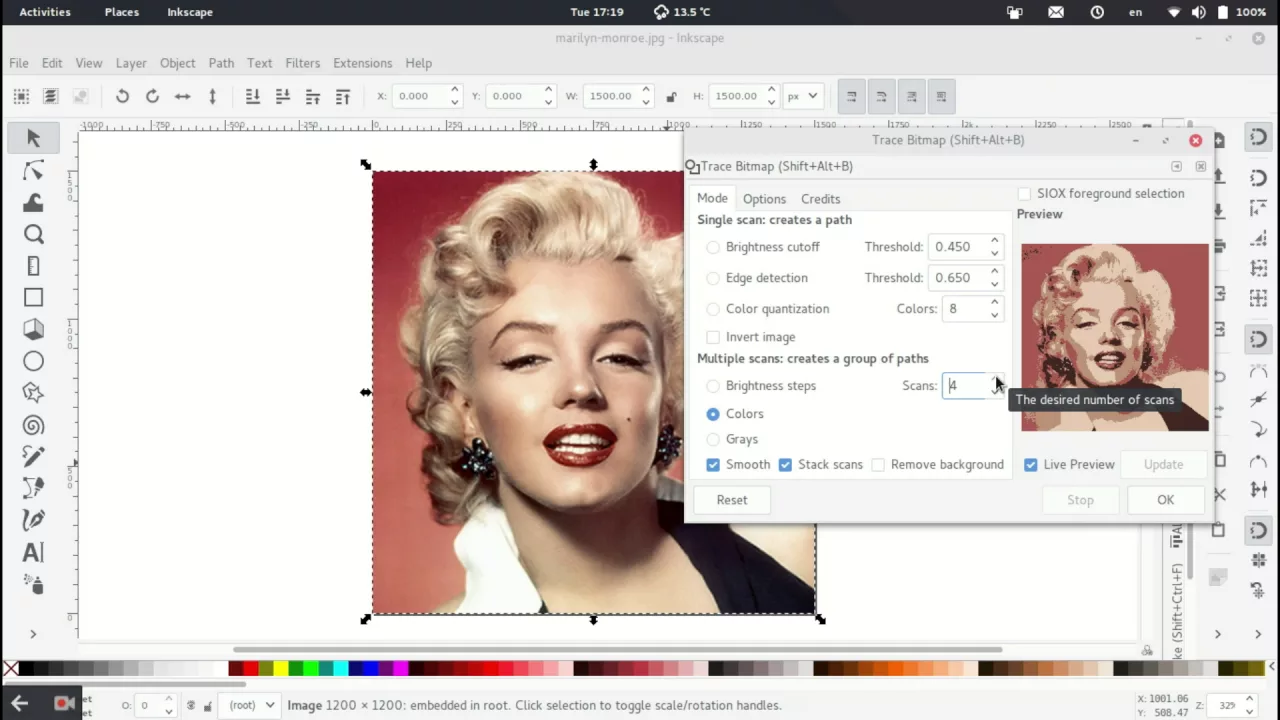Viewport: 1280px width, 720px height.
Task: Click the Reset button
Action: point(731,500)
